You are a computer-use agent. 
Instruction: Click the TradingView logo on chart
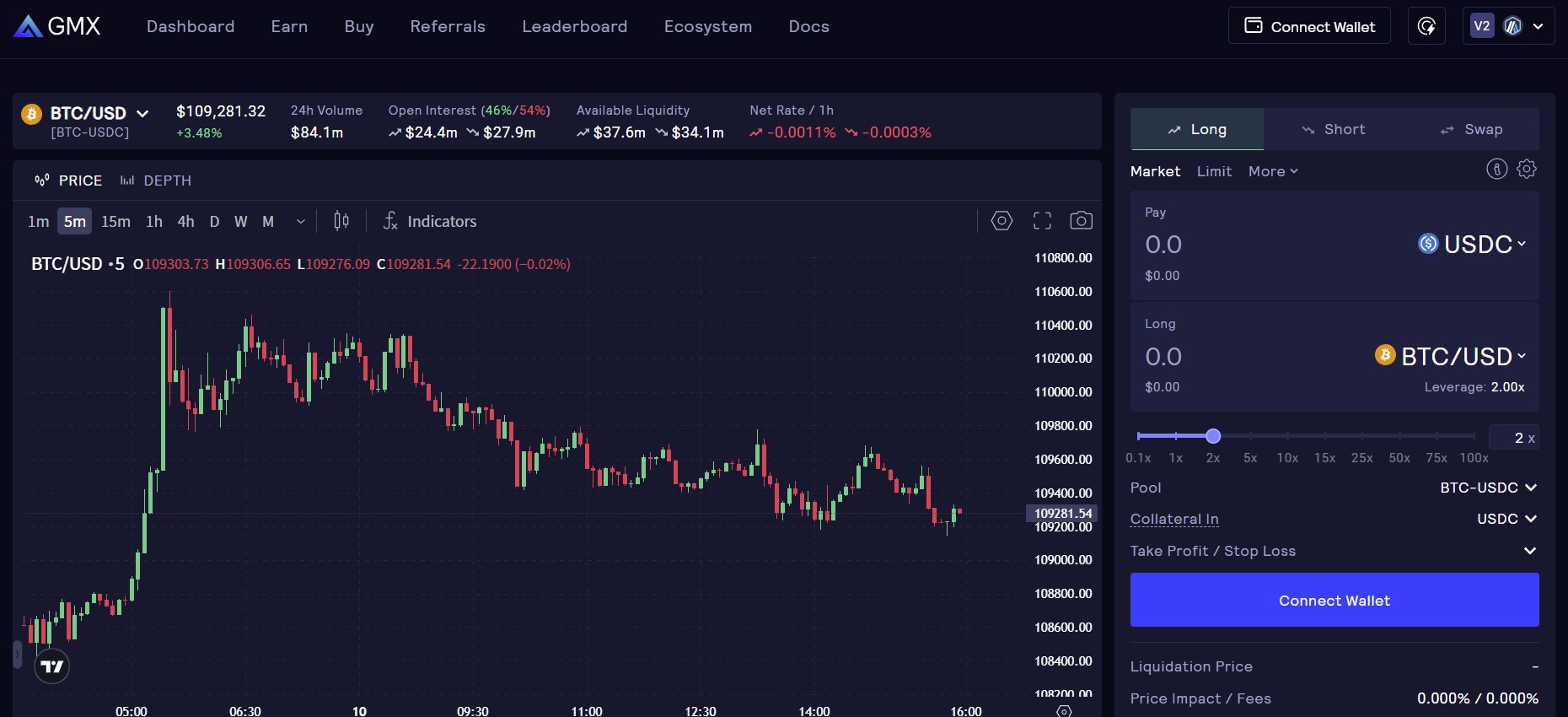(x=51, y=666)
